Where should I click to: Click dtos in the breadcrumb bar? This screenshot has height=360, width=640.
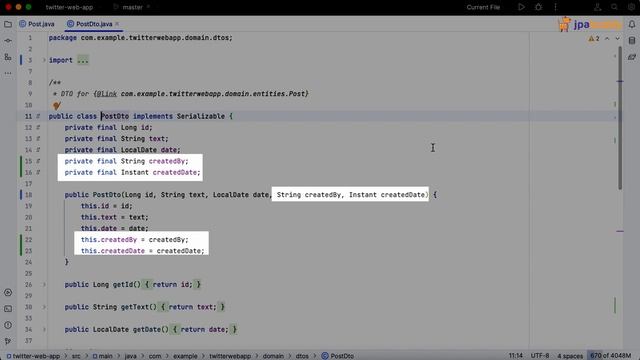tap(302, 356)
